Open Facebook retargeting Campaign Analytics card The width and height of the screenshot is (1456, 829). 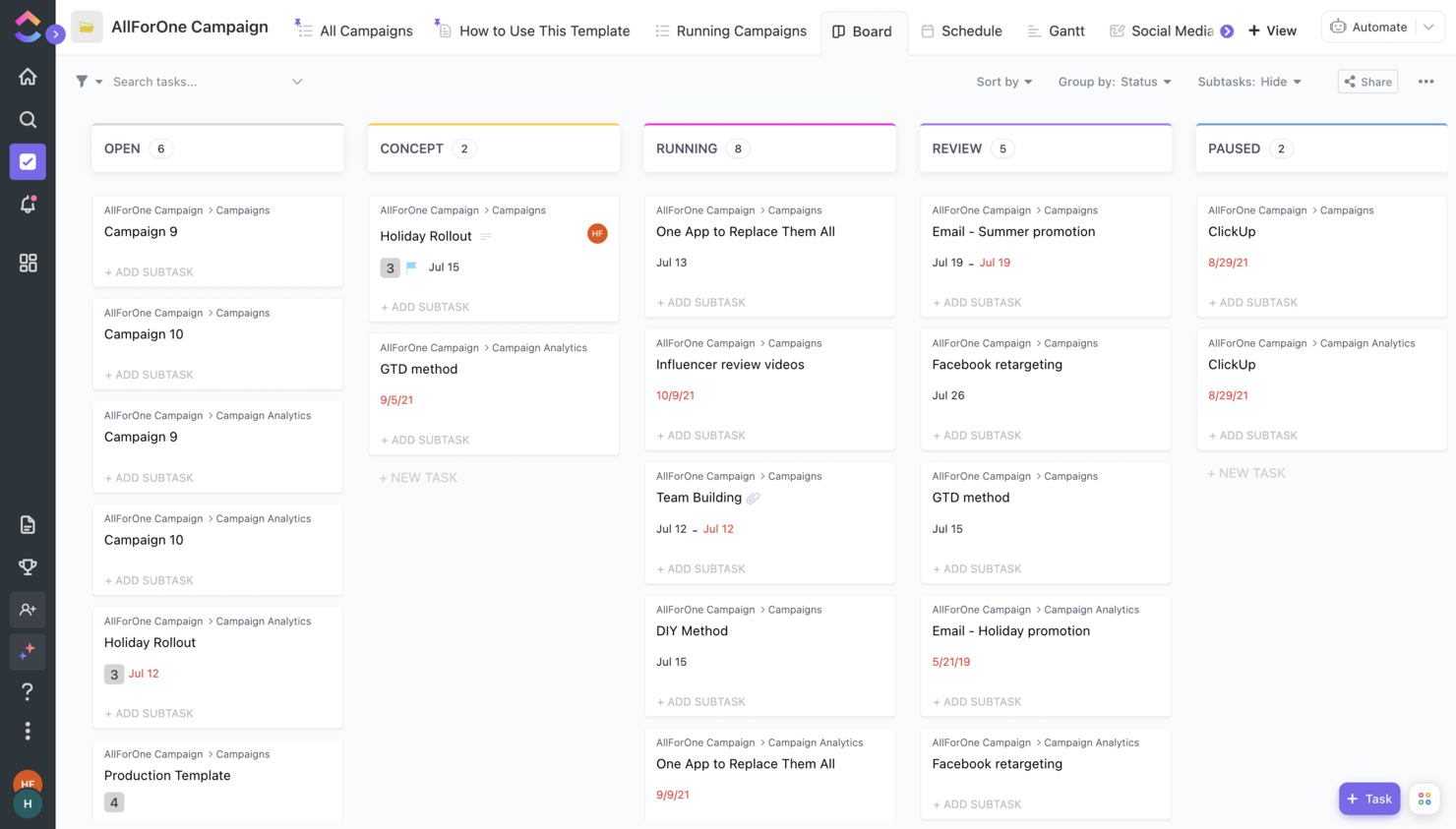tap(1046, 774)
